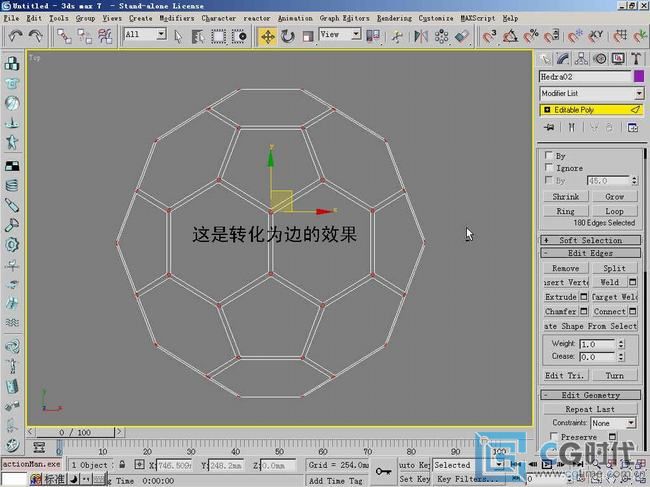650x487 pixels.
Task: Open the Graph Editors menu
Action: coord(344,18)
